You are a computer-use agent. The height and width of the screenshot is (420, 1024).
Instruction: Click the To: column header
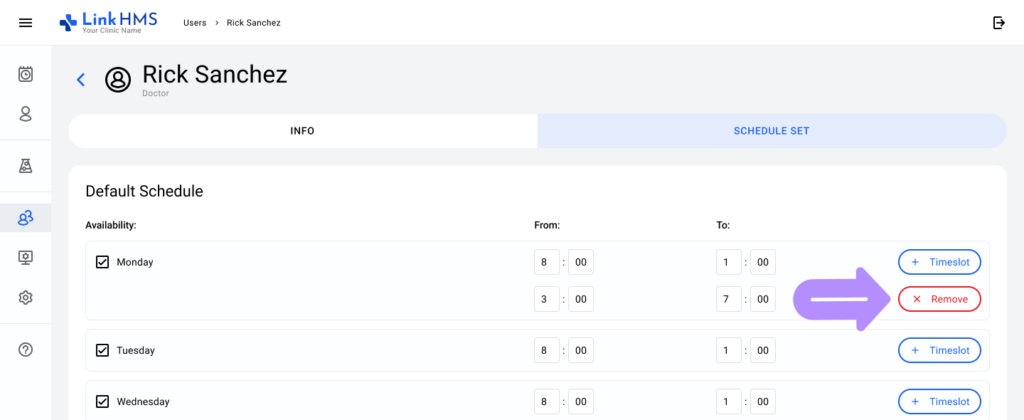pos(723,225)
